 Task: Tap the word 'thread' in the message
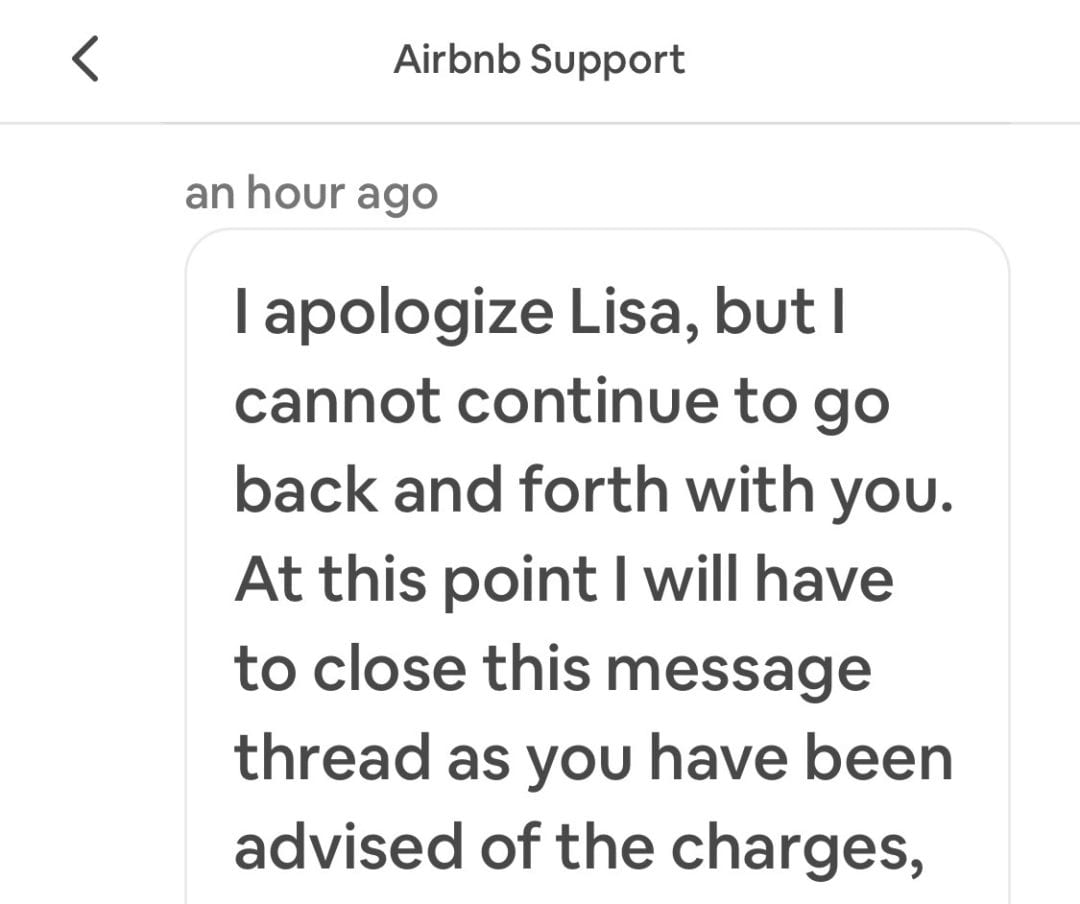click(333, 758)
